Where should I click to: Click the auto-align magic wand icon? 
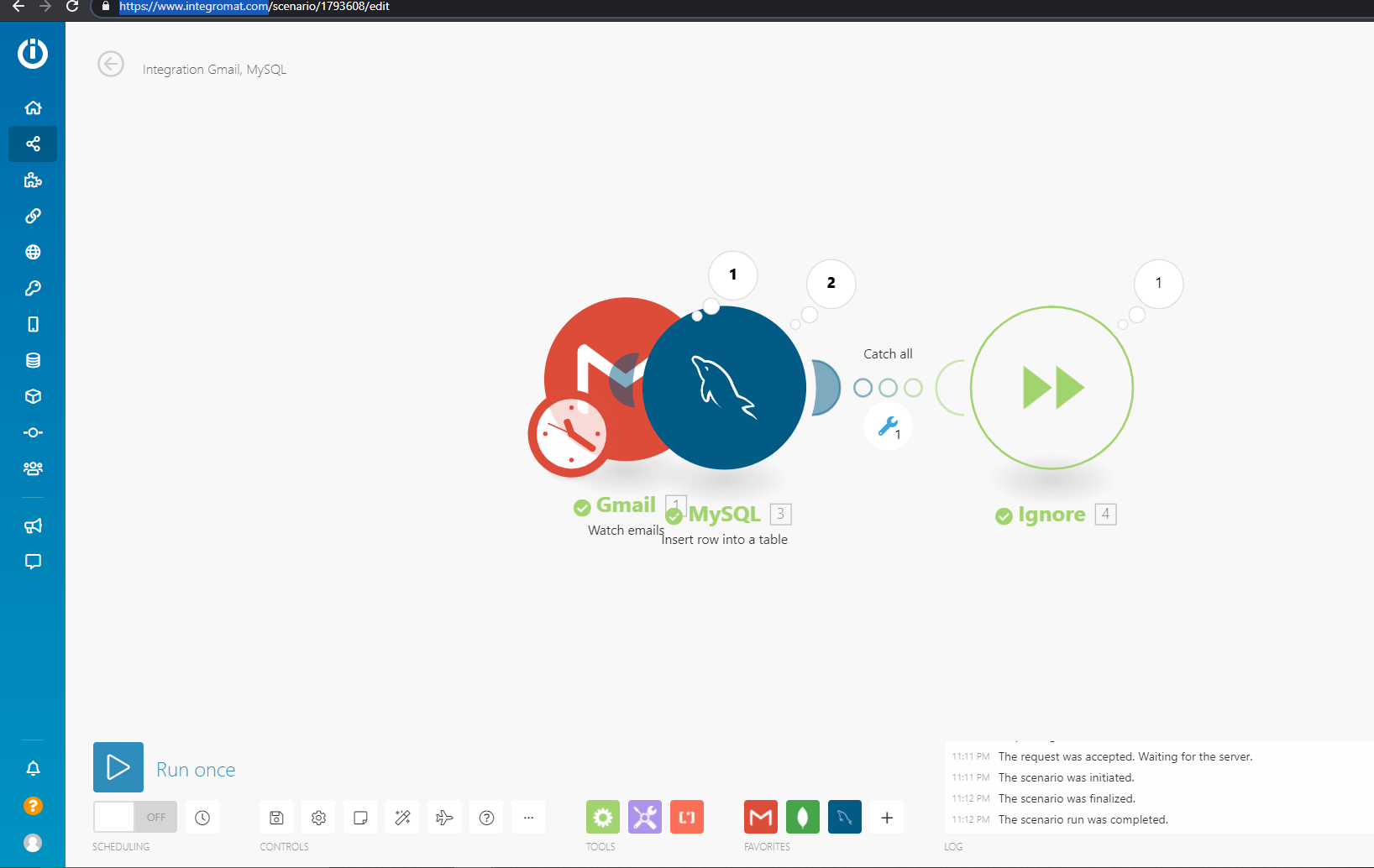[x=402, y=818]
